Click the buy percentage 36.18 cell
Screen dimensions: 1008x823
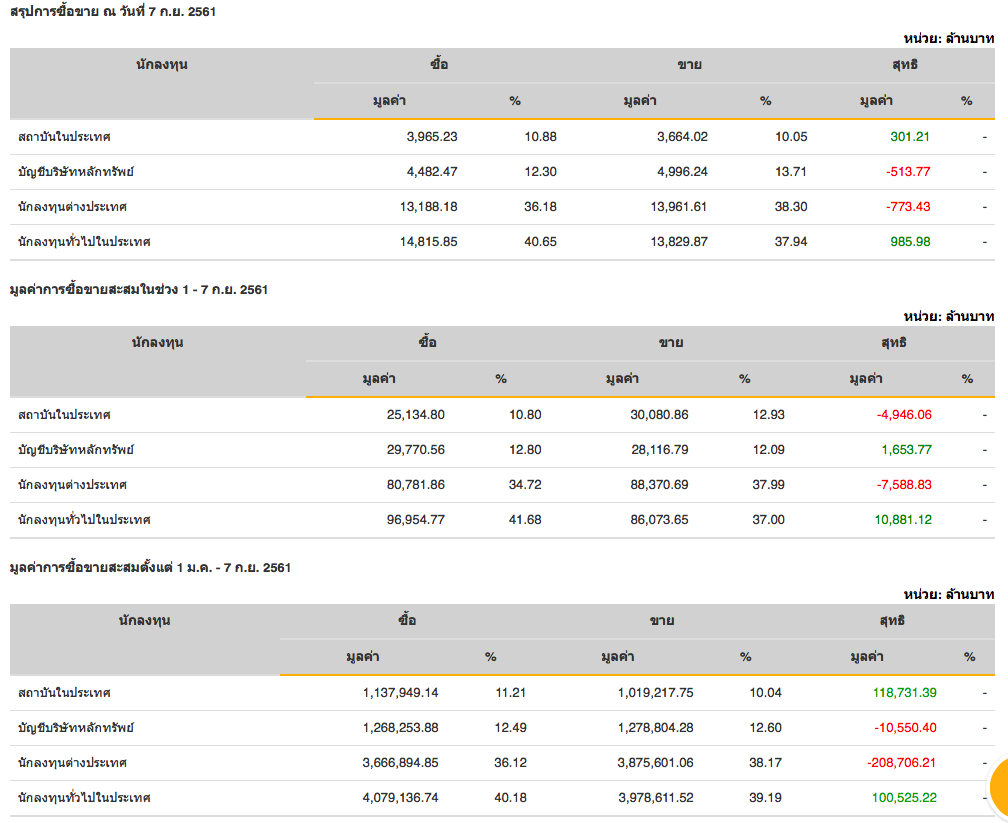point(541,207)
